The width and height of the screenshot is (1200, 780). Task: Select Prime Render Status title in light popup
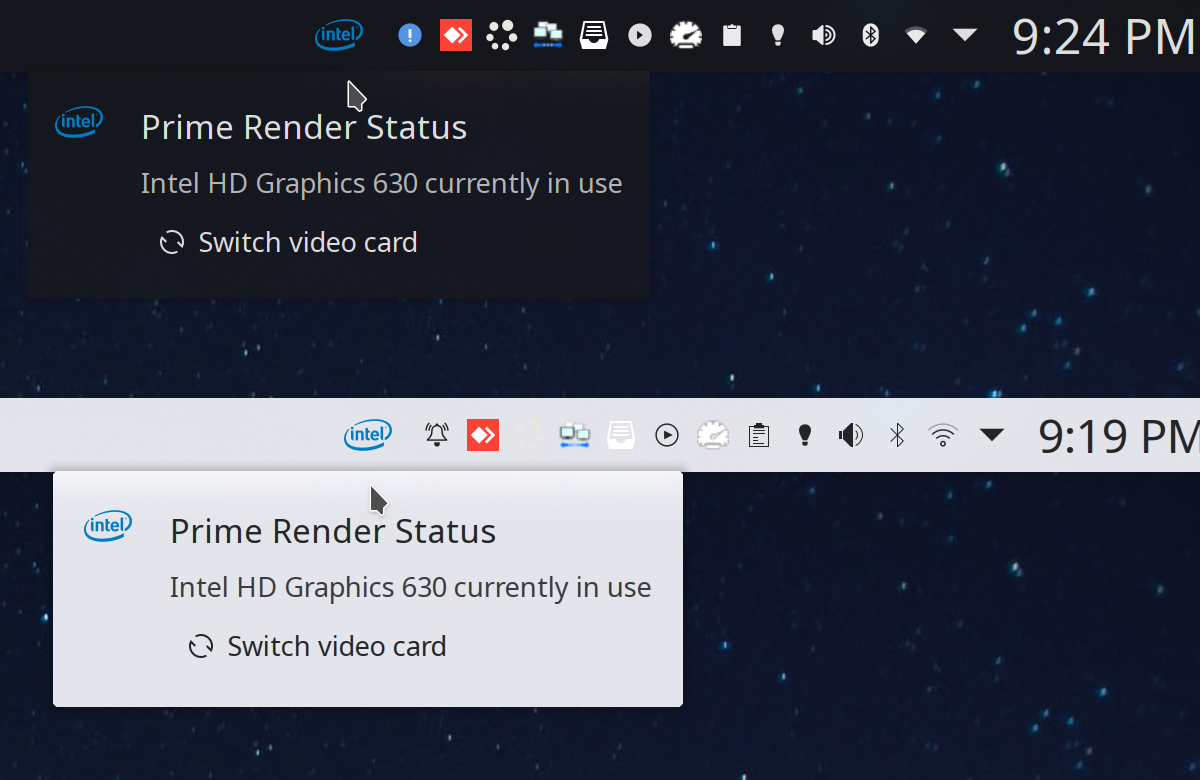(x=333, y=531)
